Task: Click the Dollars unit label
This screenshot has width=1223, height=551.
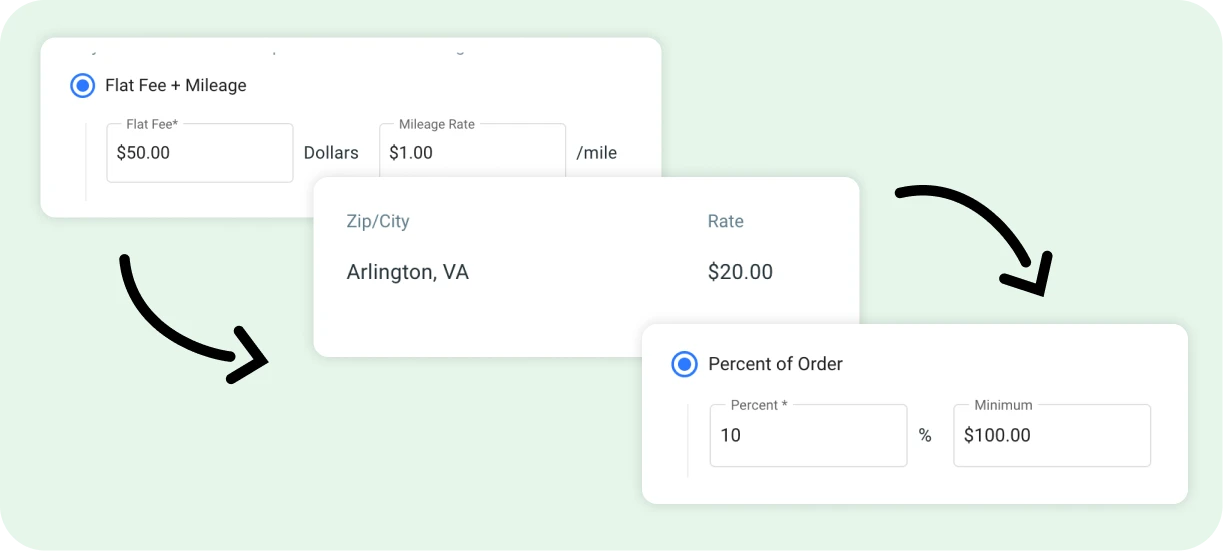Action: (331, 153)
